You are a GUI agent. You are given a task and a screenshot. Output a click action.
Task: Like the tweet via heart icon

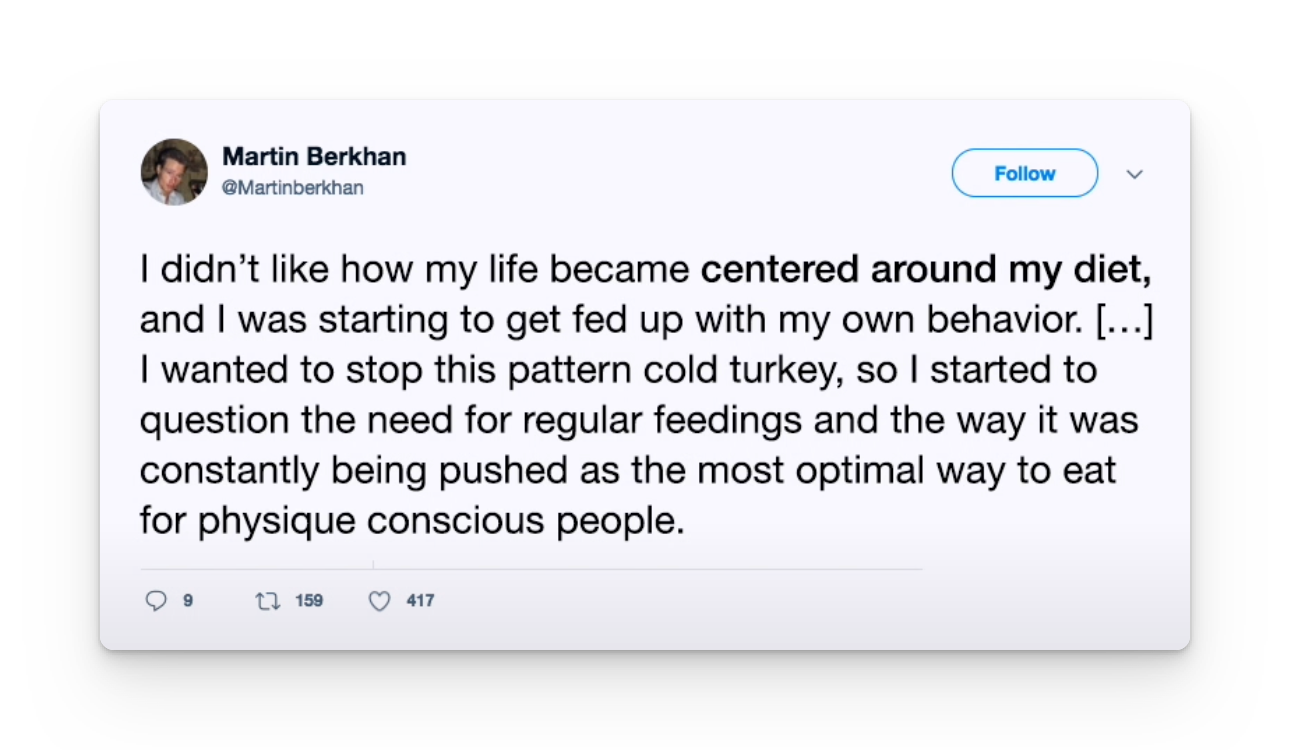pos(379,600)
